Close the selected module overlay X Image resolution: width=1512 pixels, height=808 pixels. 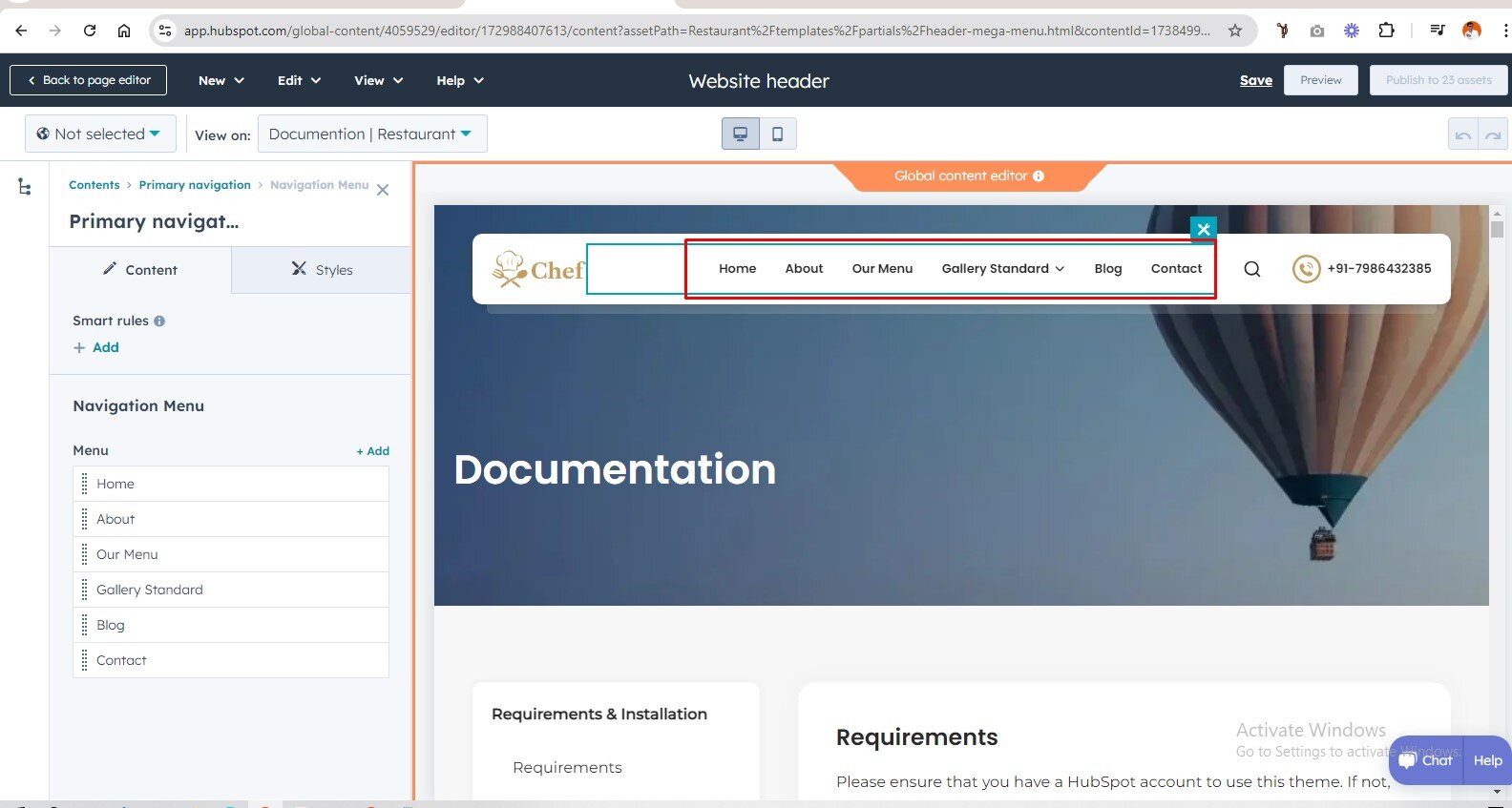click(x=1203, y=229)
